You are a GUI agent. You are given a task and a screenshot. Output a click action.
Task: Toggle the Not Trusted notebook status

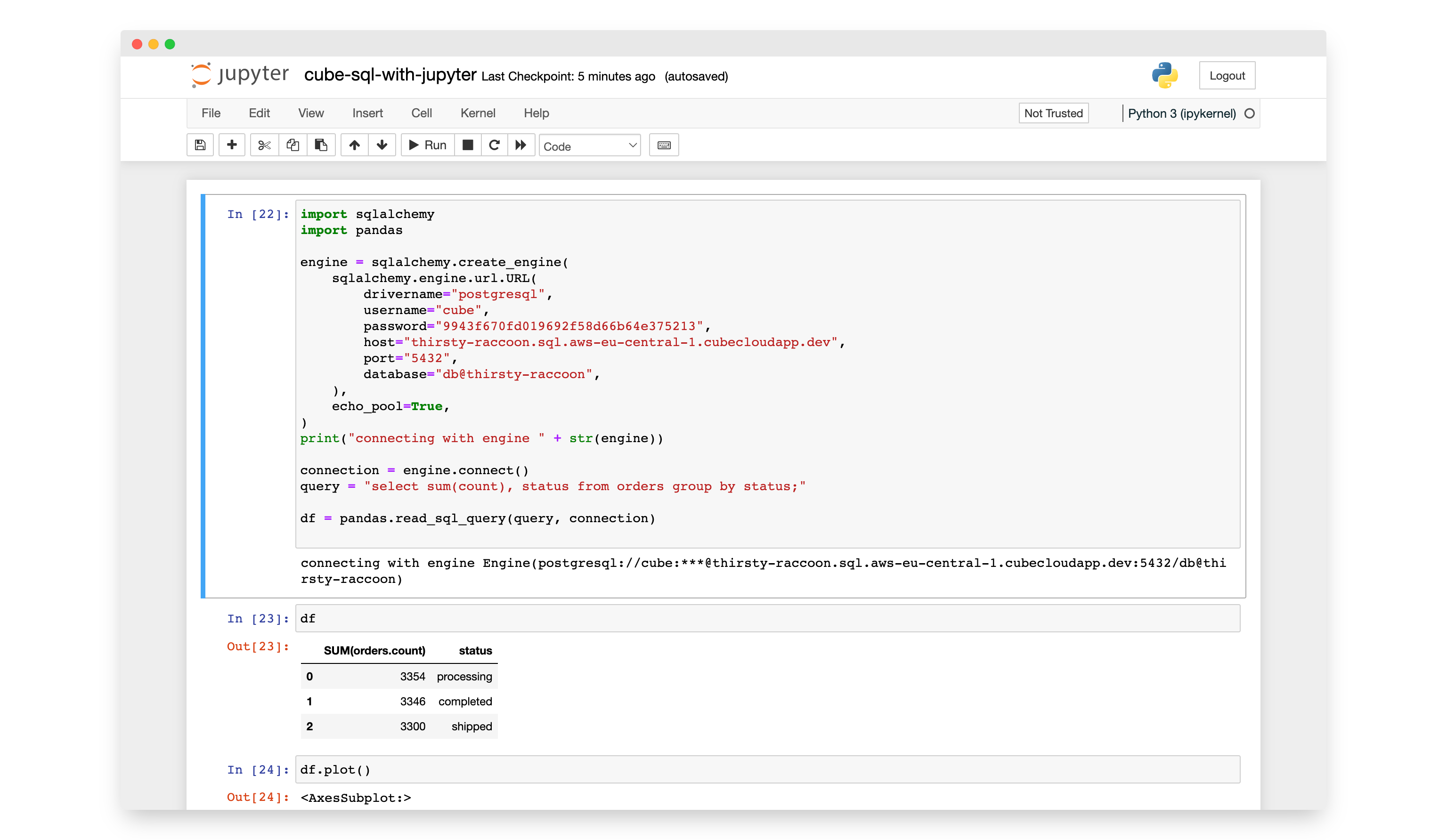(x=1053, y=113)
